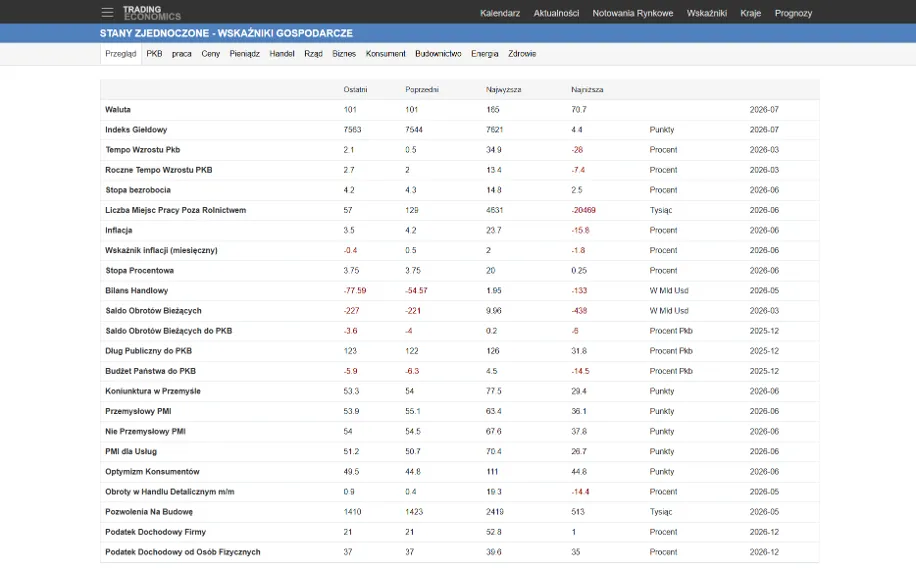Click the Trading Economics logo
This screenshot has height=571, width=916.
pos(152,13)
